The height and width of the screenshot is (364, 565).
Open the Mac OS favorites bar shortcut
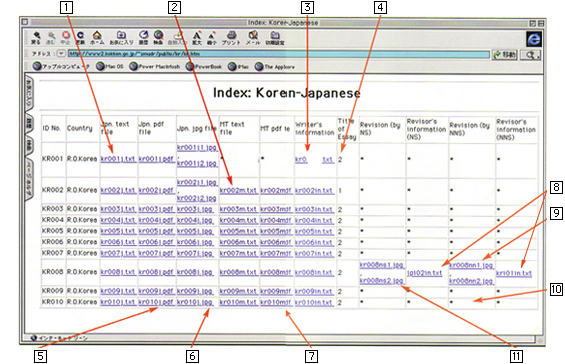[110, 66]
